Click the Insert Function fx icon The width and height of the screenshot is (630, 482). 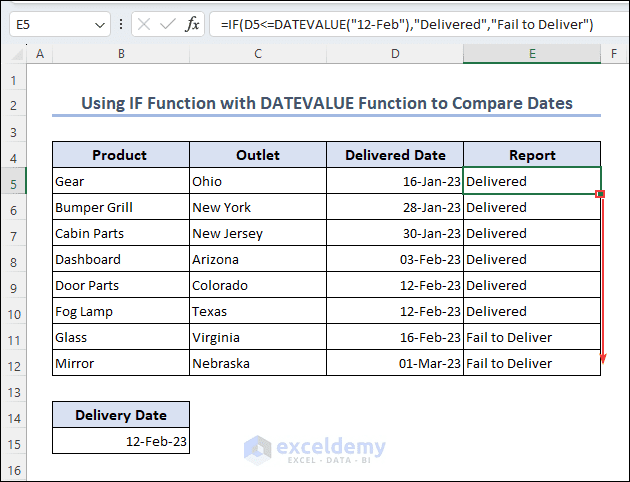[192, 25]
